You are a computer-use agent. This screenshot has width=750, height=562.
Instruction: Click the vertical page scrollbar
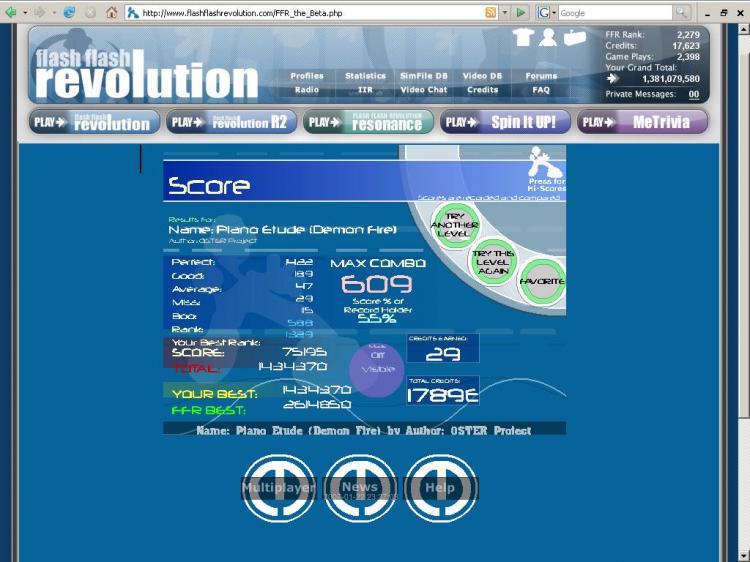(744, 293)
